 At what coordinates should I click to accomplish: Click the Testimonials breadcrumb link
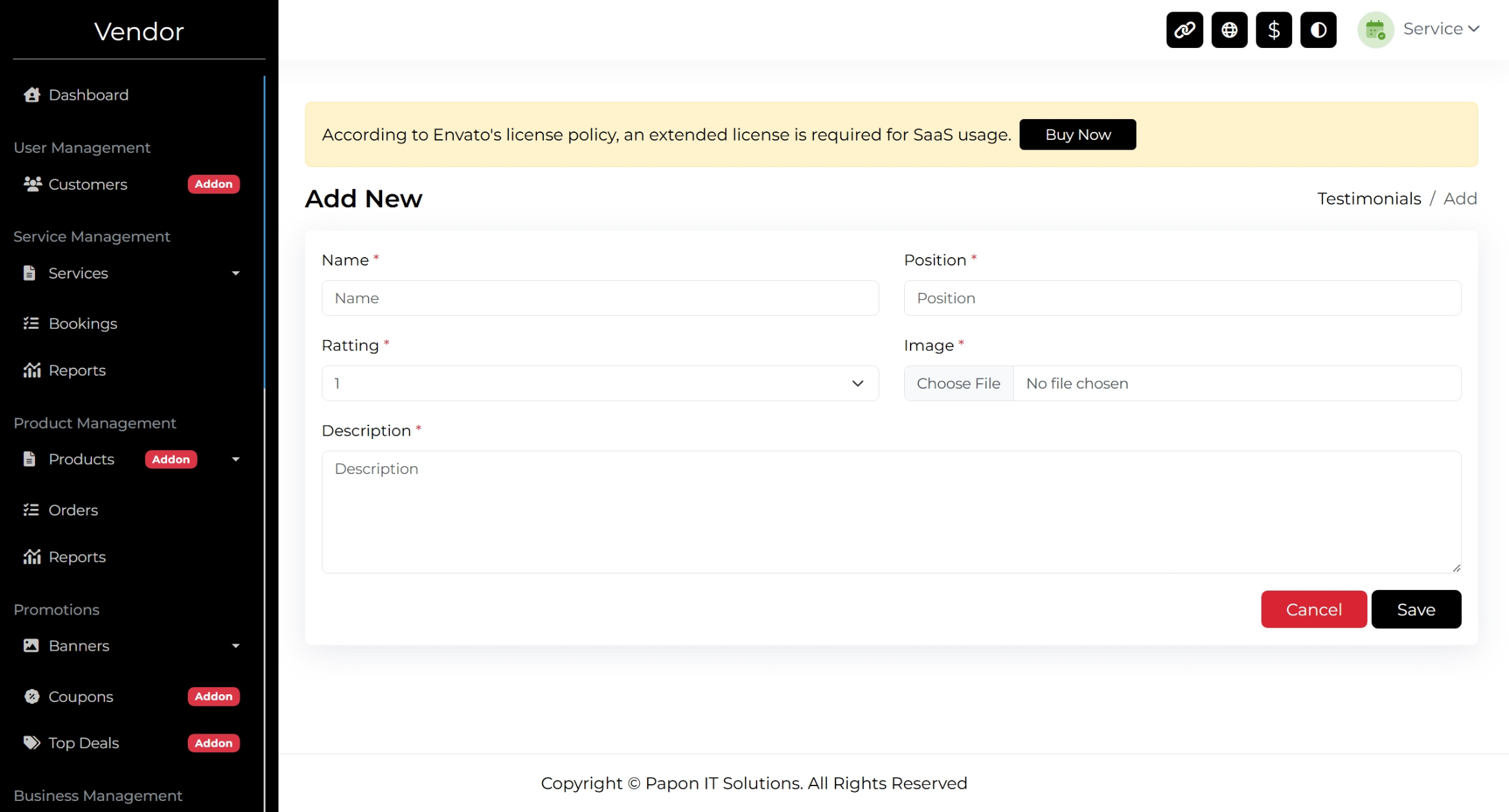click(x=1369, y=199)
